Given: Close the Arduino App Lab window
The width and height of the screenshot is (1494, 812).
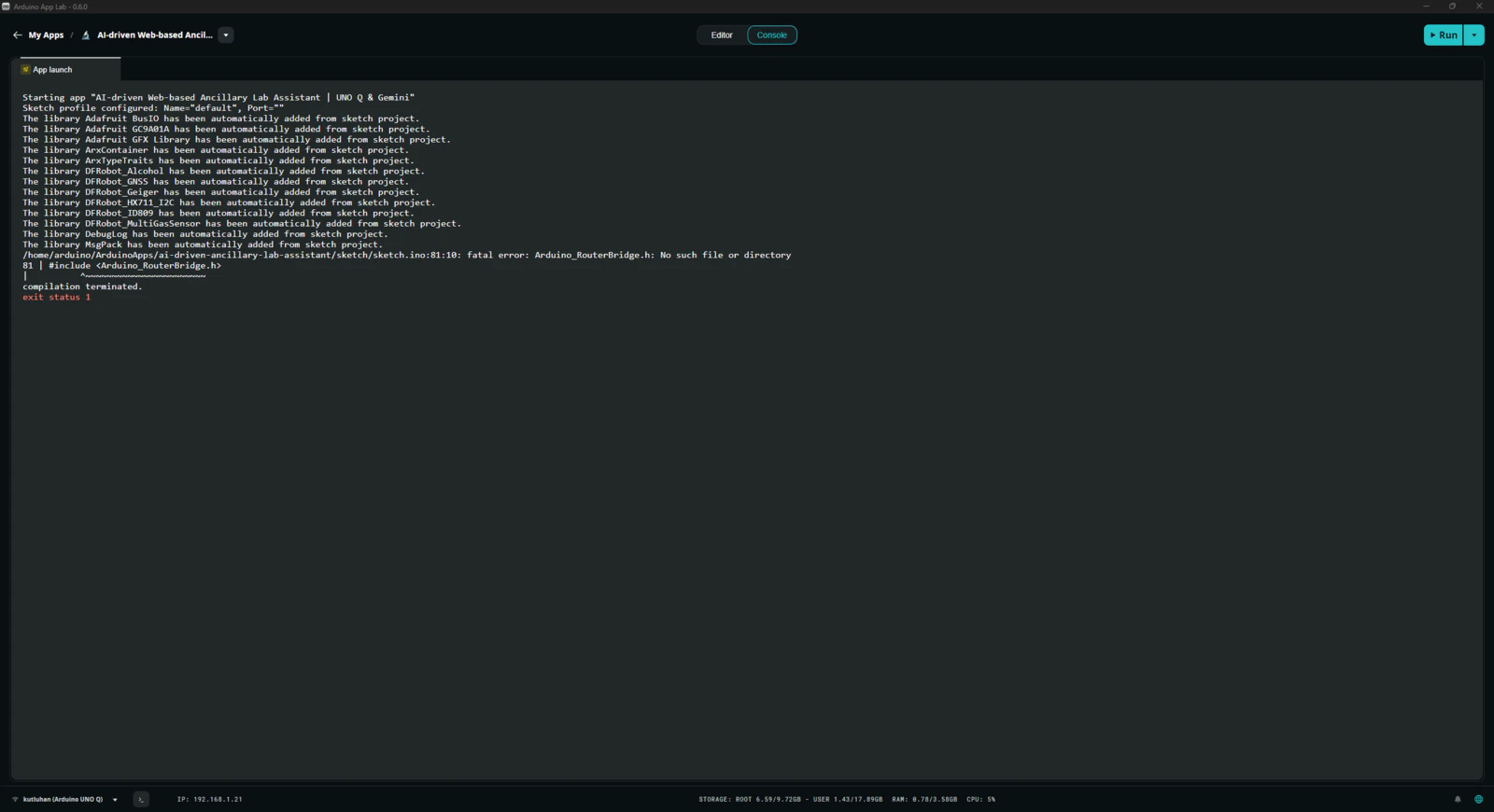Looking at the screenshot, I should coord(1479,7).
